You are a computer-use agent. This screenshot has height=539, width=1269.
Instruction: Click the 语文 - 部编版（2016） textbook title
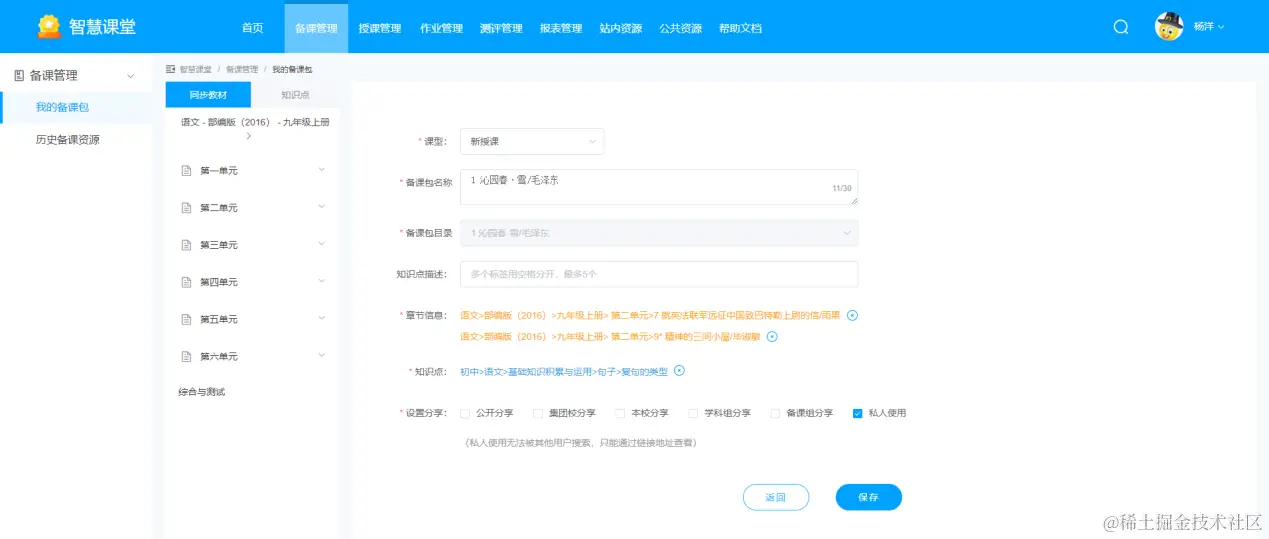[x=255, y=122]
